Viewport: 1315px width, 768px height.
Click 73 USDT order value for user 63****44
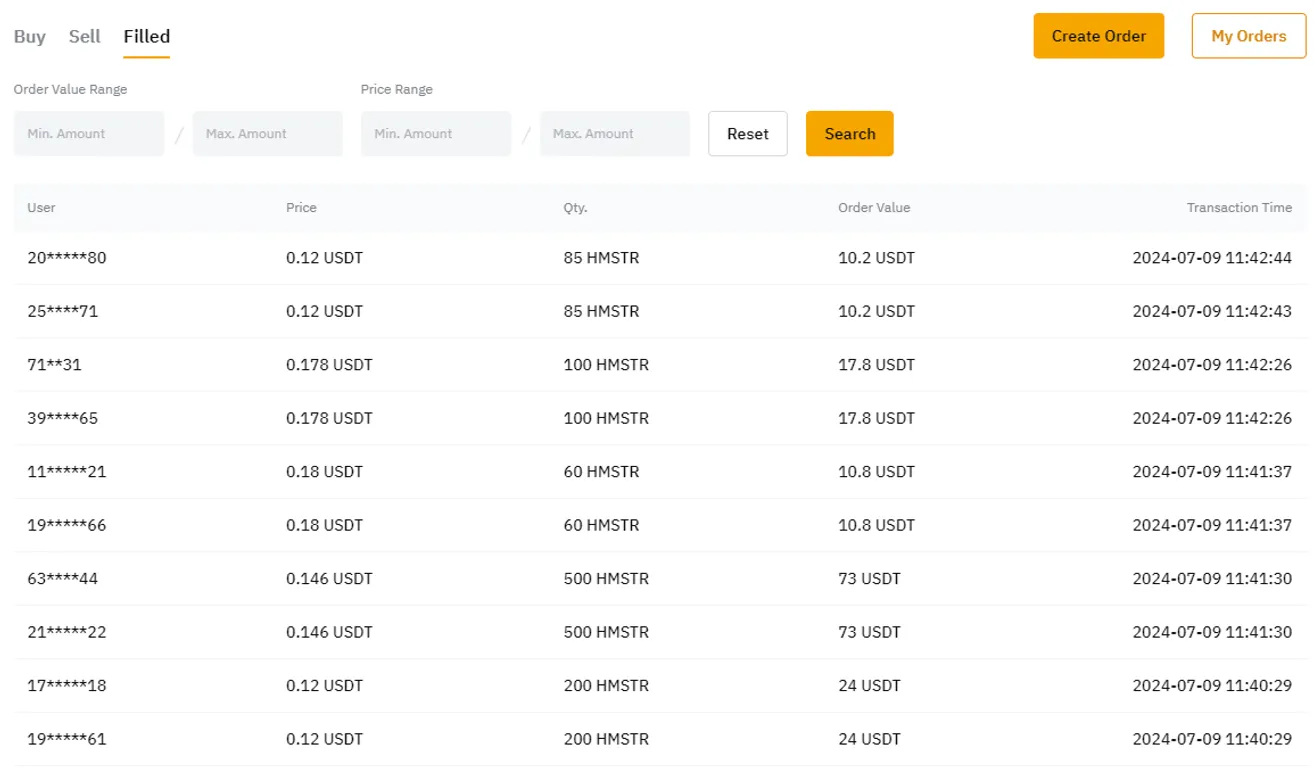click(869, 579)
